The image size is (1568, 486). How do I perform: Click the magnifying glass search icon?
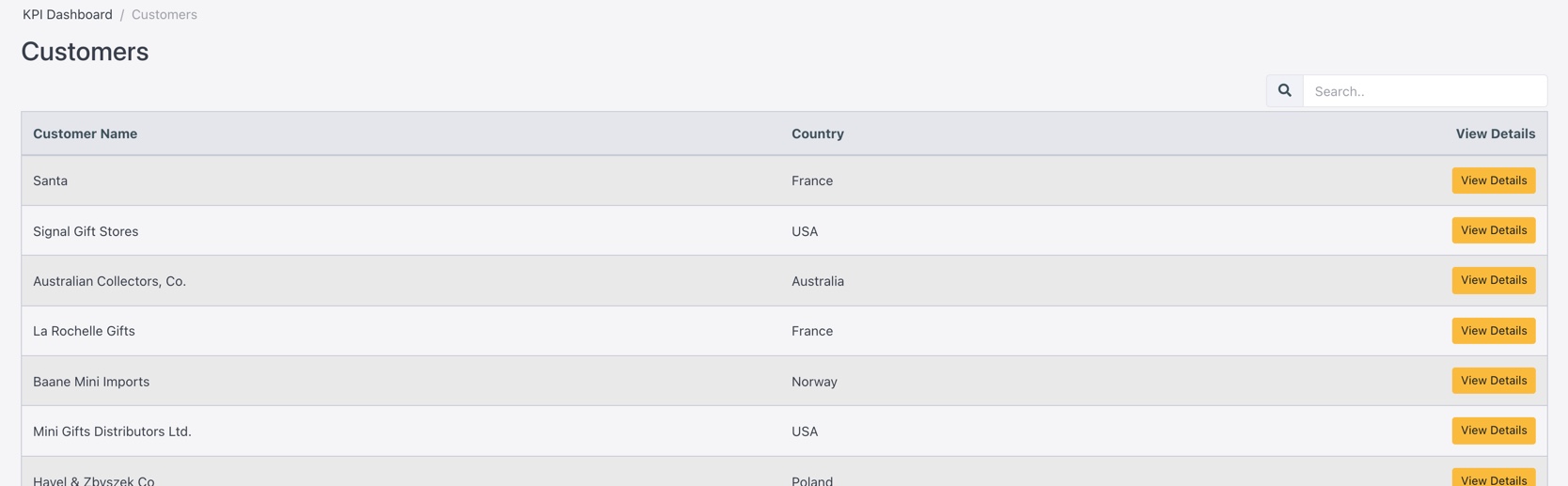pyautogui.click(x=1284, y=91)
